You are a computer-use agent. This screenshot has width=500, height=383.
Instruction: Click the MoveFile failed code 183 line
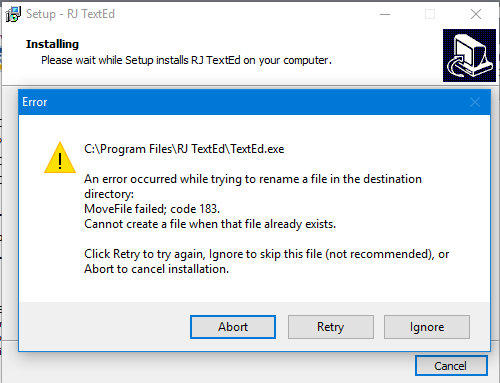tap(152, 209)
